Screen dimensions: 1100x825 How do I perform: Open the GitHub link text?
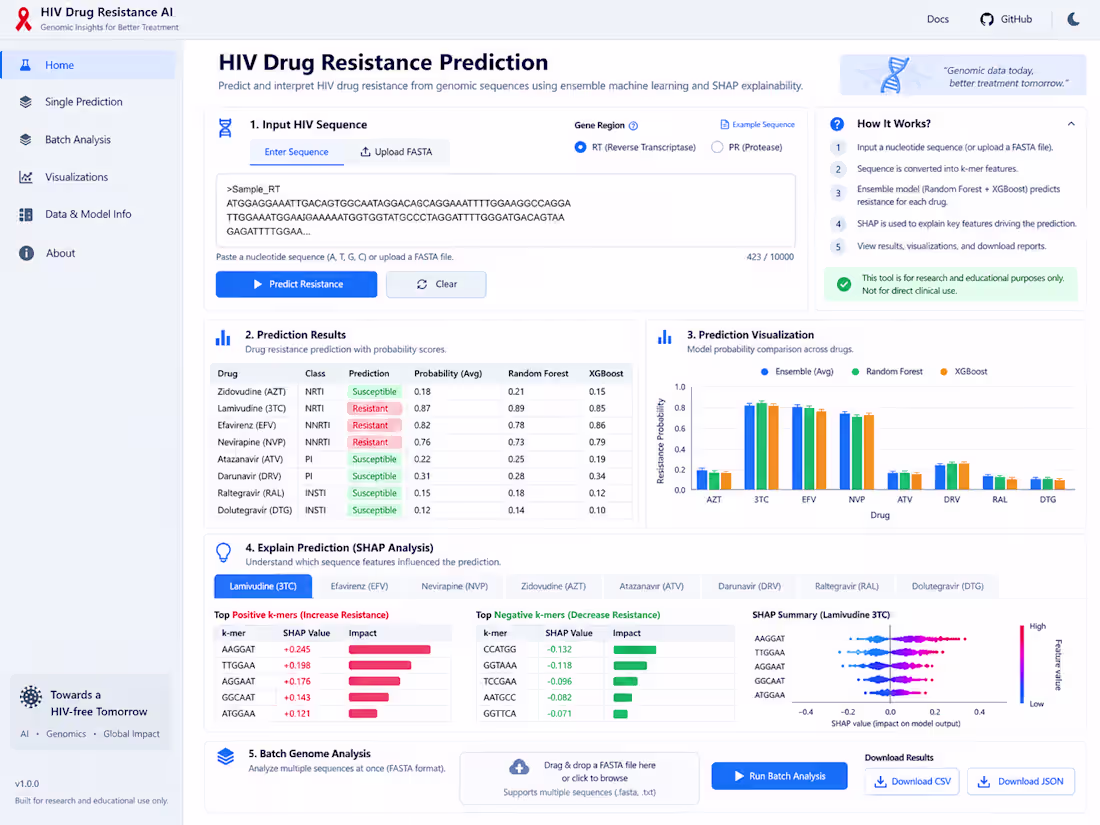(x=1016, y=20)
